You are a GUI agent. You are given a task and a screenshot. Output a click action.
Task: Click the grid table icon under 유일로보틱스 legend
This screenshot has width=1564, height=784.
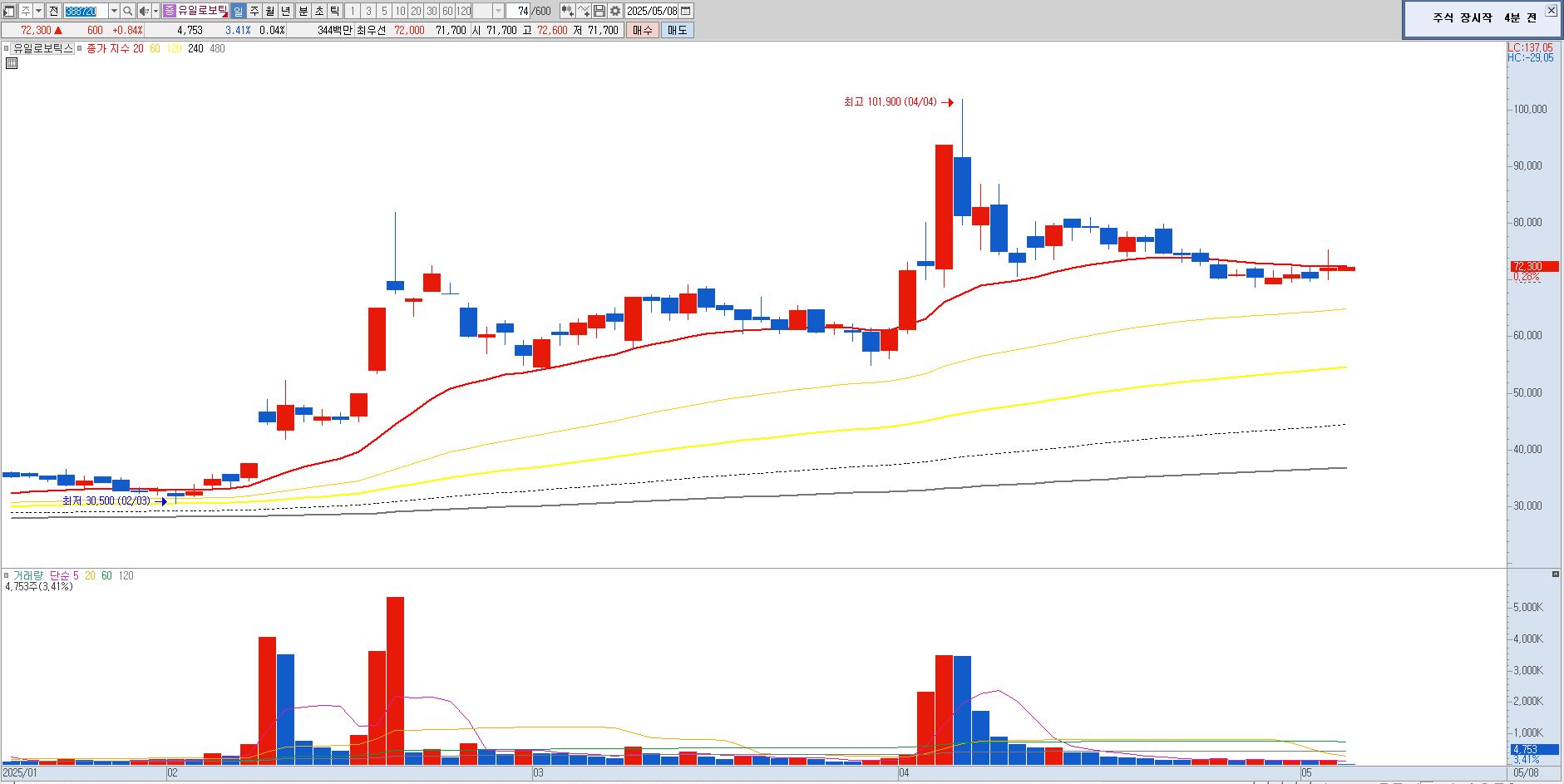12,63
